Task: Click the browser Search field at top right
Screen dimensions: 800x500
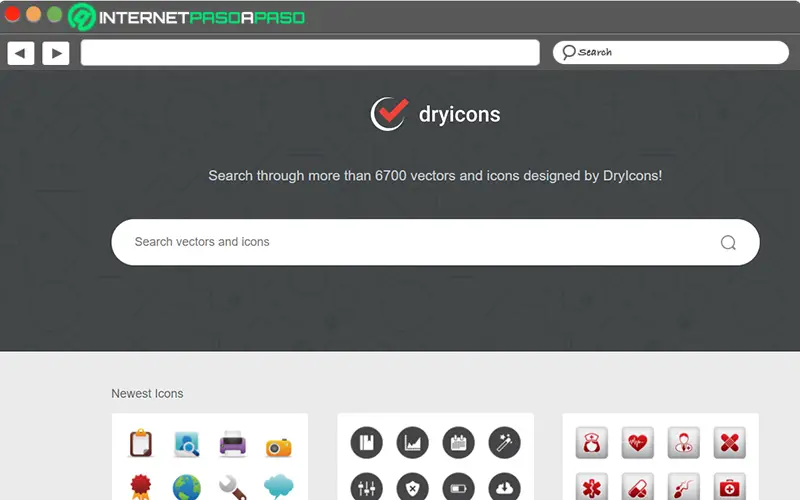Action: click(670, 52)
